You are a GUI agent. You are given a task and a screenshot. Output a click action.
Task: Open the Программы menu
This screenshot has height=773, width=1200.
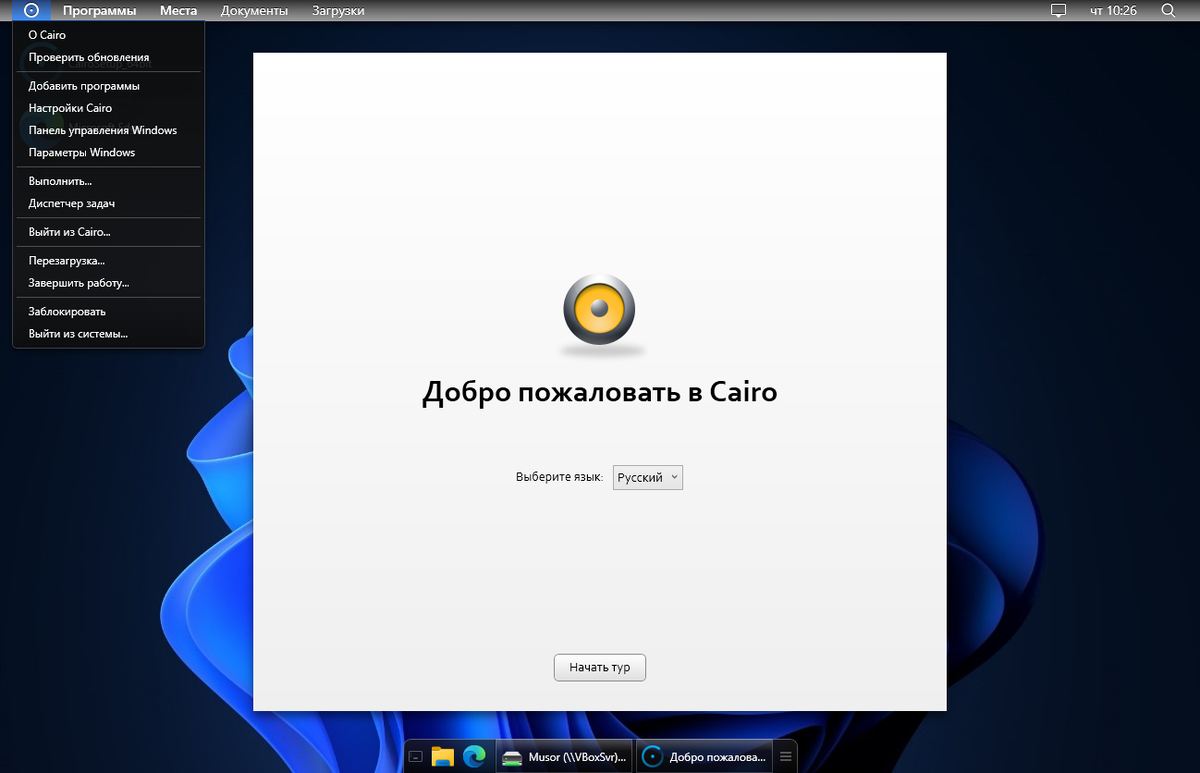[99, 11]
